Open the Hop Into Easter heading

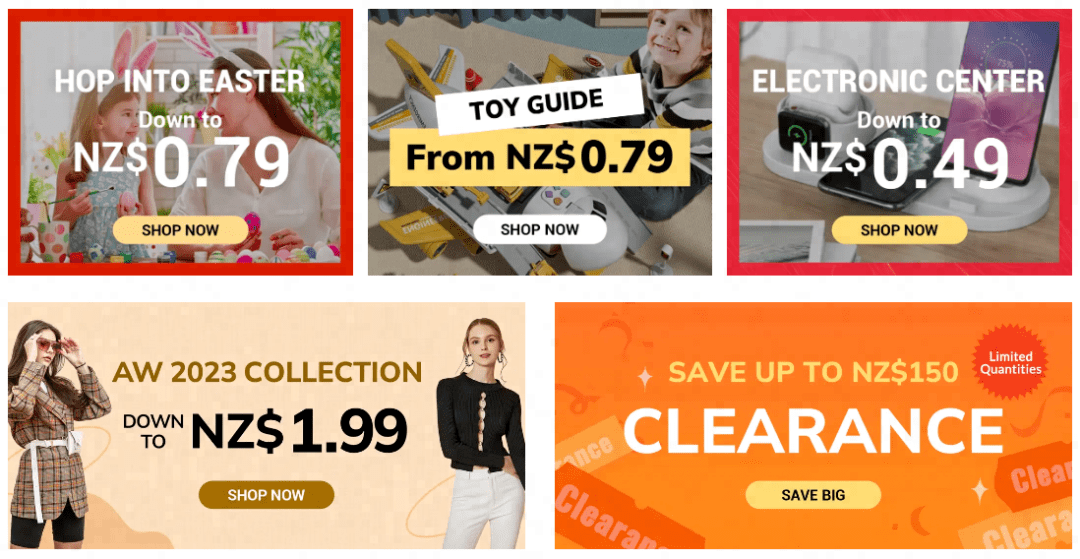pos(180,81)
